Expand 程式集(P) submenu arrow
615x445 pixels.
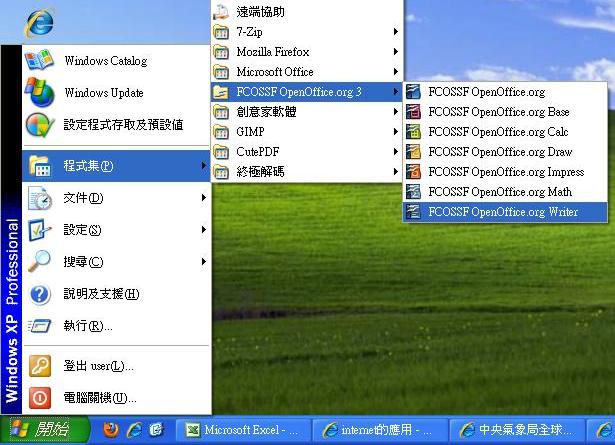point(204,166)
